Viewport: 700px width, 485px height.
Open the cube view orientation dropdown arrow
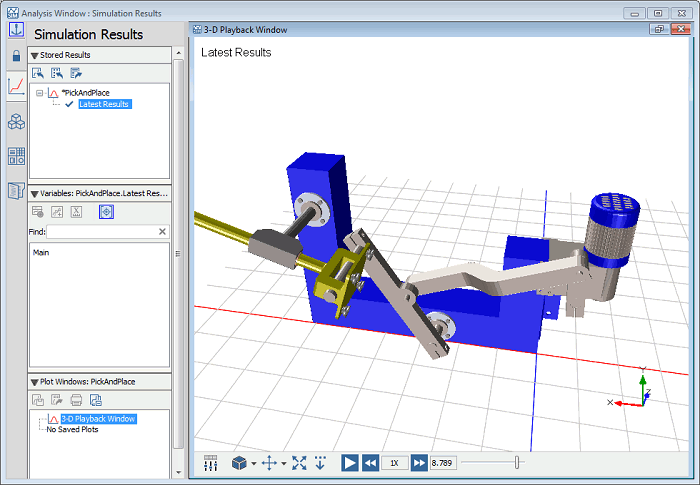pos(254,464)
